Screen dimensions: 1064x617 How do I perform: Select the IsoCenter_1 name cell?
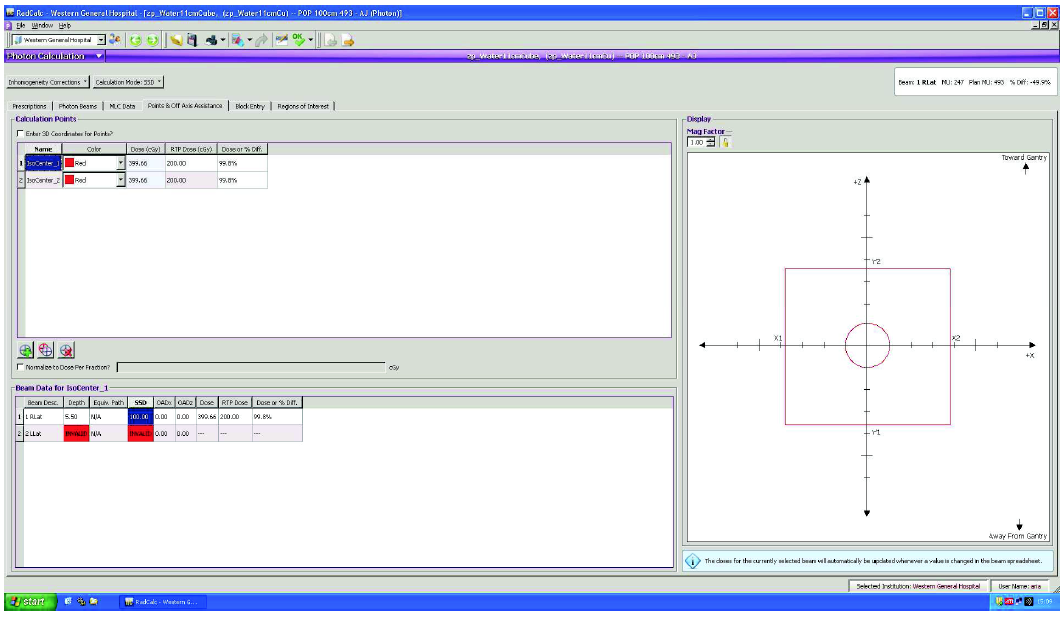tap(43, 164)
